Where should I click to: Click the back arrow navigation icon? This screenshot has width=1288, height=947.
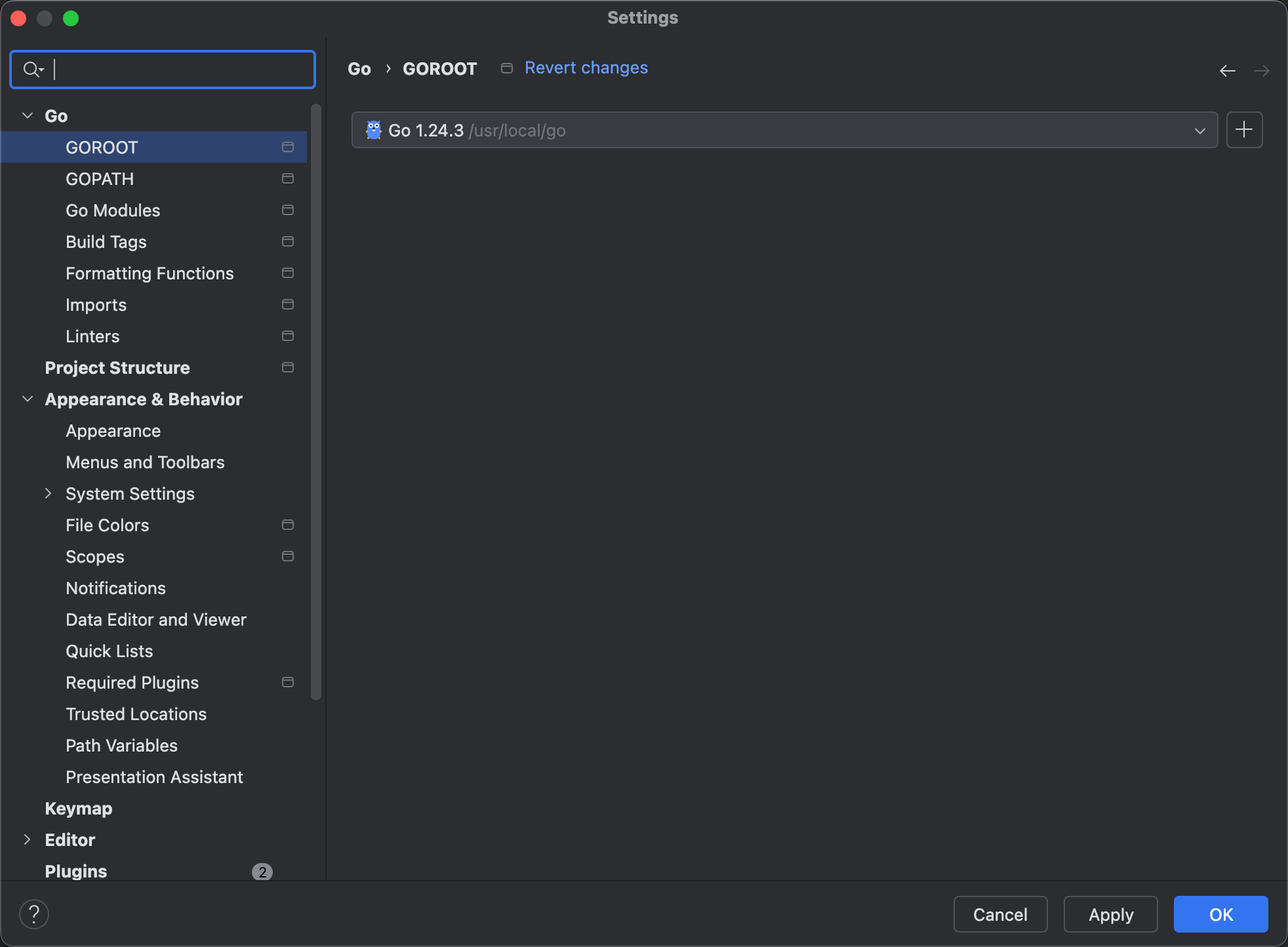(x=1227, y=70)
